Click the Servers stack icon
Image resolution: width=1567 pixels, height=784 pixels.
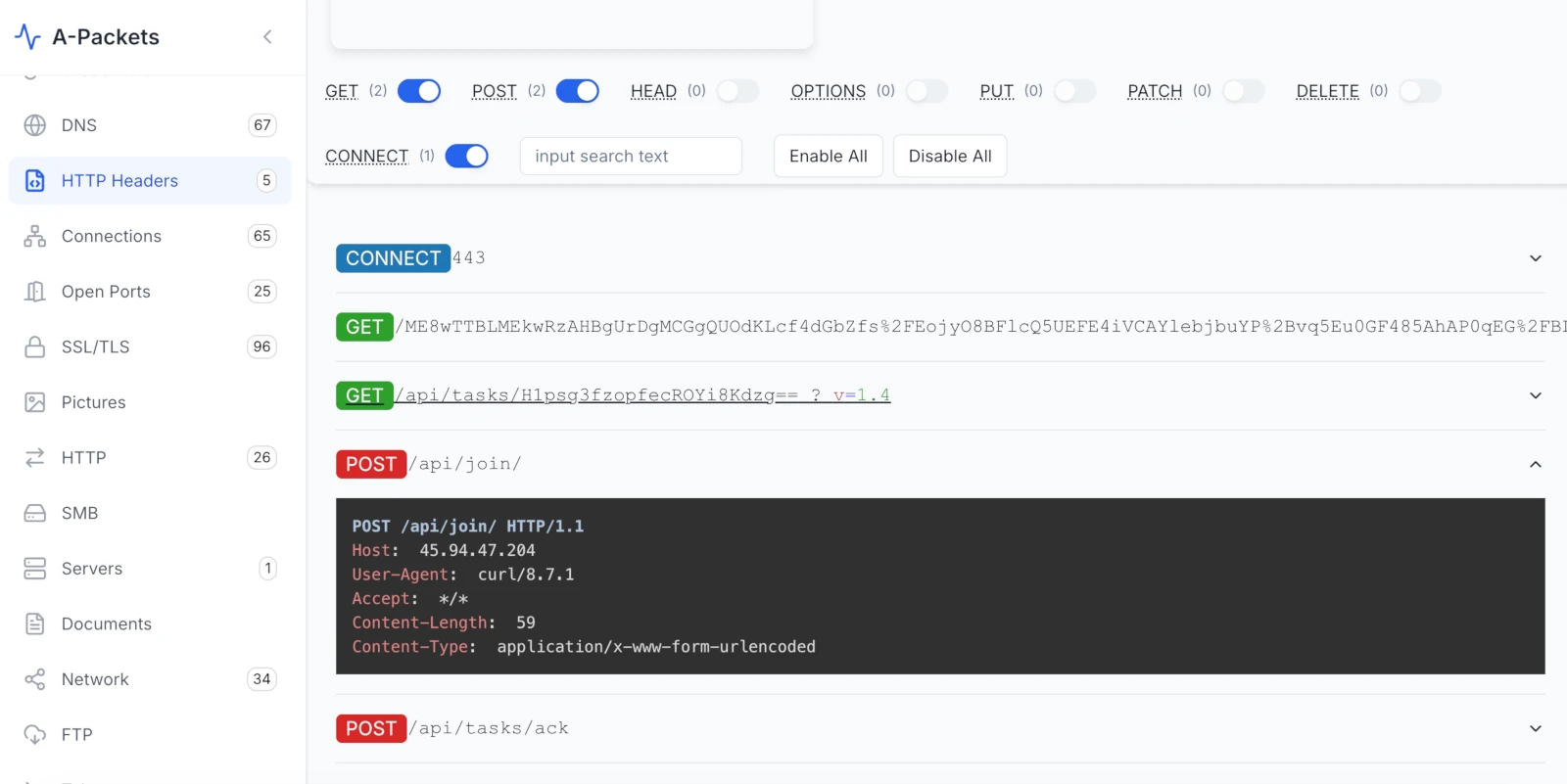(x=35, y=569)
